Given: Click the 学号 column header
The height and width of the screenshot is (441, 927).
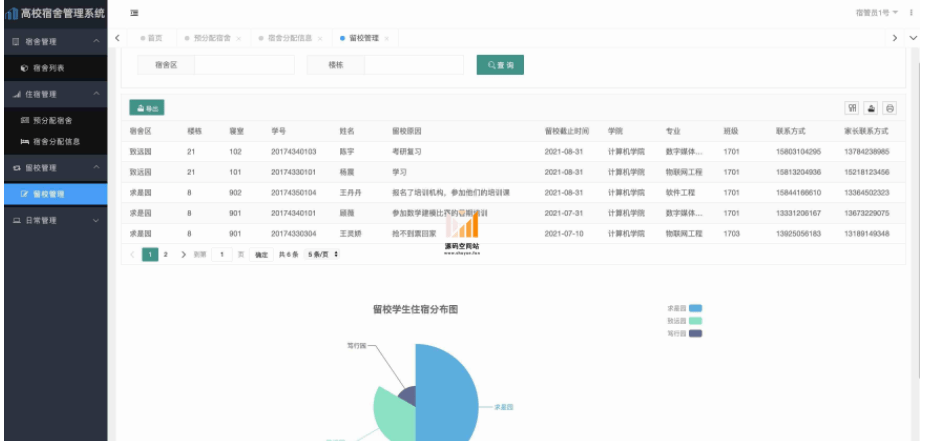Looking at the screenshot, I should 278,131.
